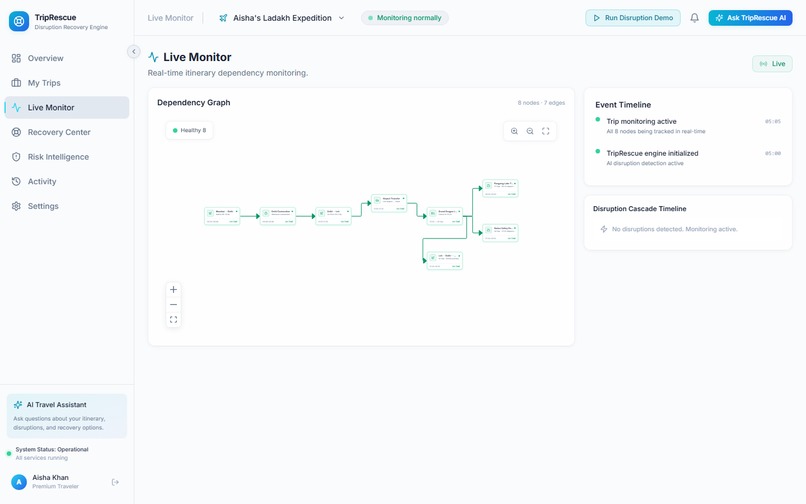Click the Live Monitor breadcrumb in the header
Screen dimensions: 806x504
pyautogui.click(x=170, y=18)
